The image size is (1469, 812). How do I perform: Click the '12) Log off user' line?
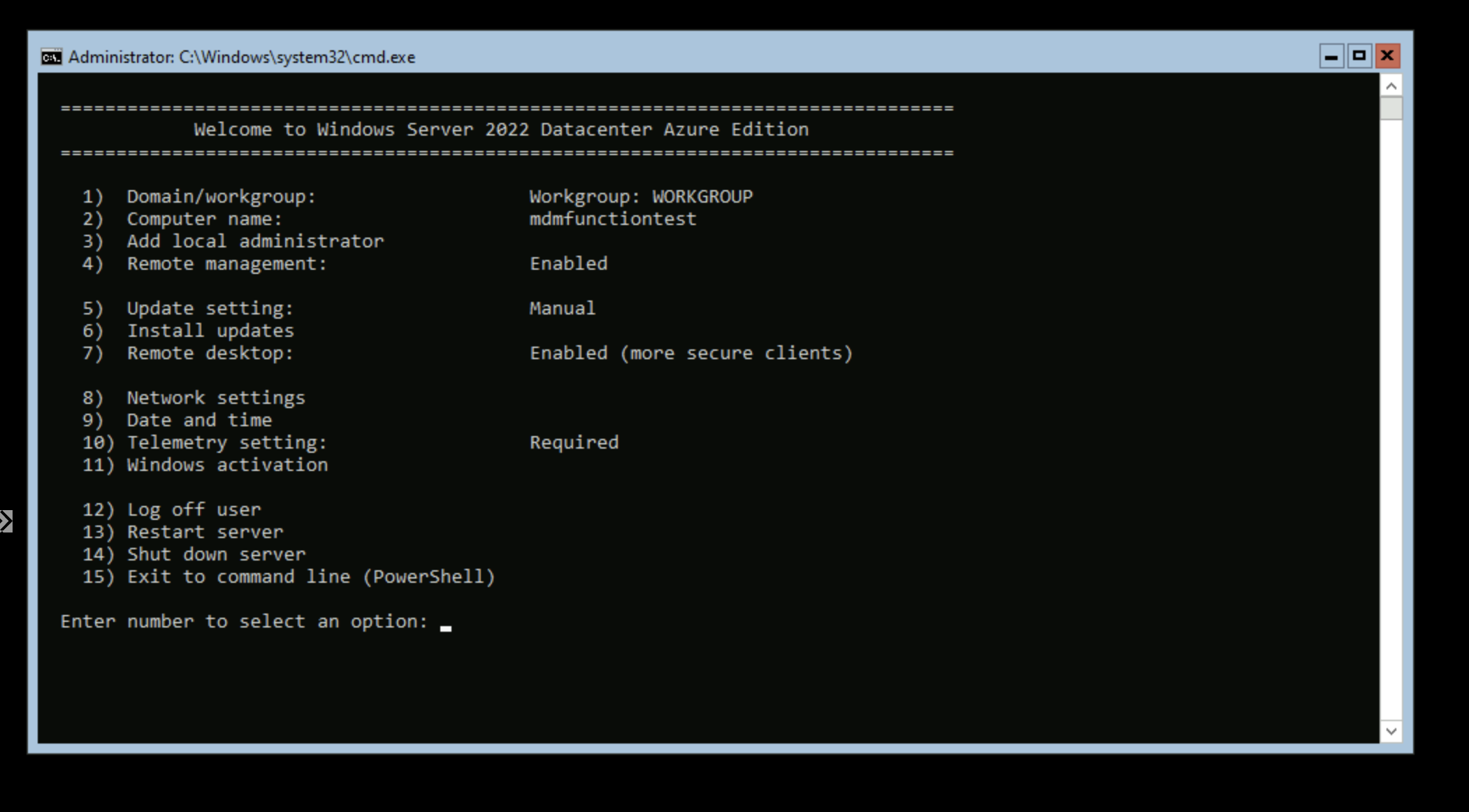[x=171, y=510]
